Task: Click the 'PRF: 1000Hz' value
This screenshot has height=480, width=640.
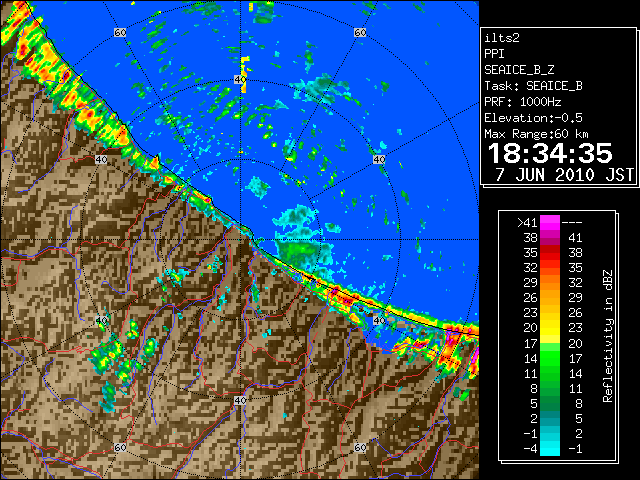Action: point(522,102)
